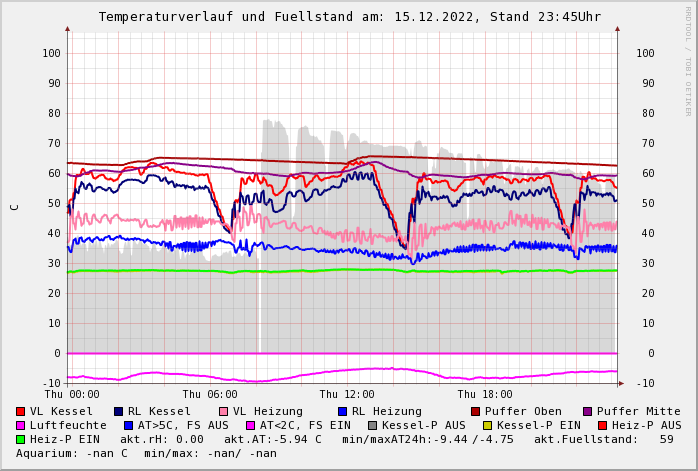
Task: Click the 'AT>5C, FS AUS' legend swatch
Action: tap(128, 426)
